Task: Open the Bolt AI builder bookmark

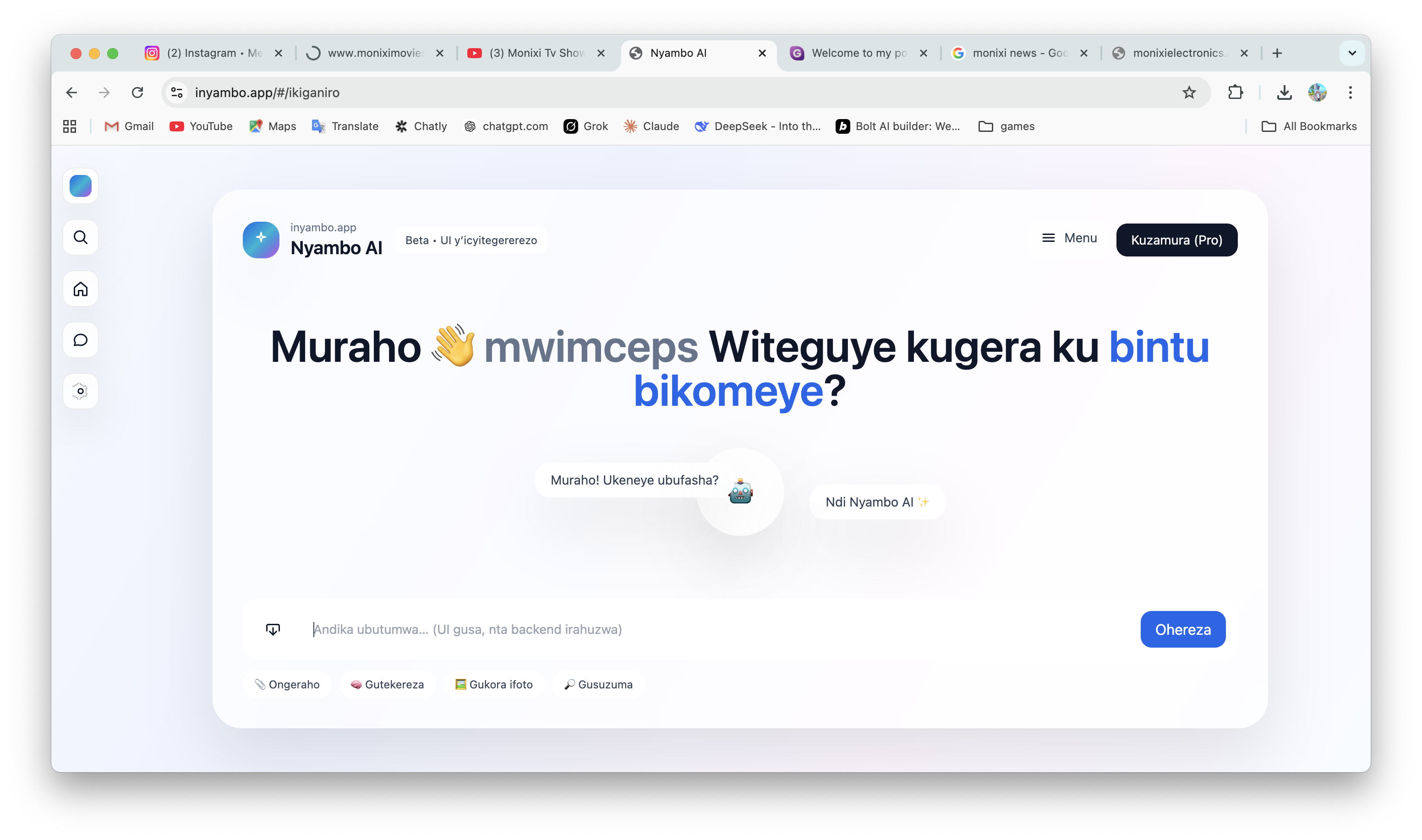Action: (x=898, y=126)
